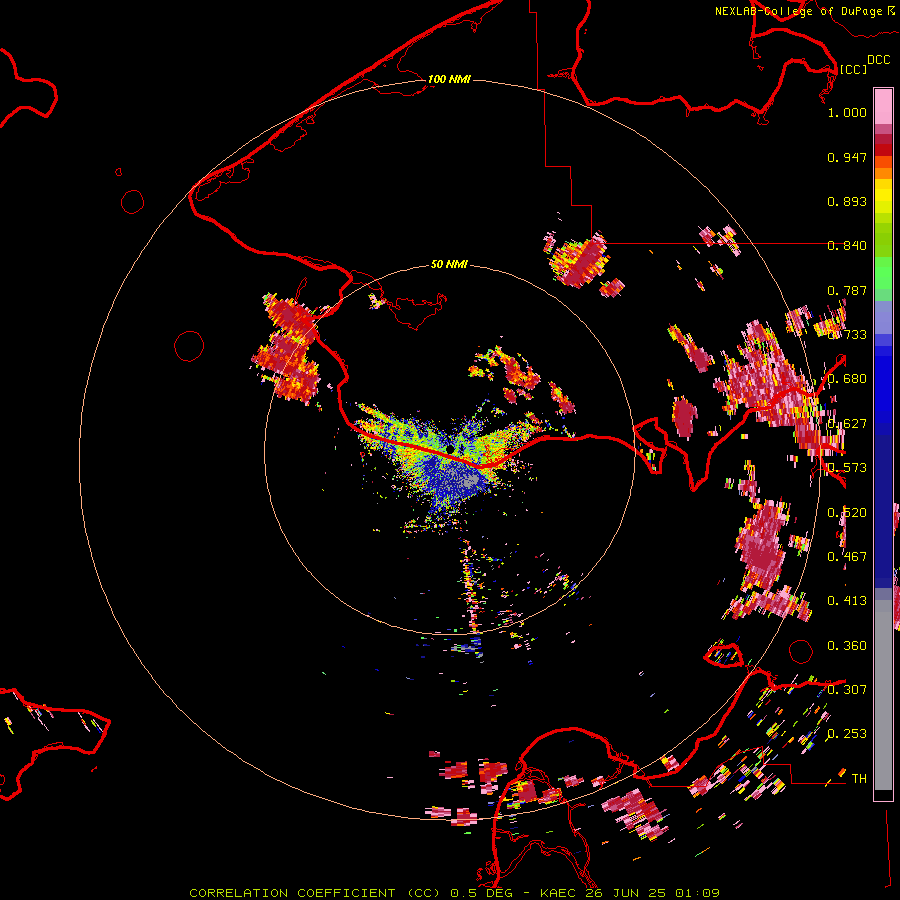
Task: Click the Correlation Coefficient KAEC product title
Action: (x=454, y=893)
